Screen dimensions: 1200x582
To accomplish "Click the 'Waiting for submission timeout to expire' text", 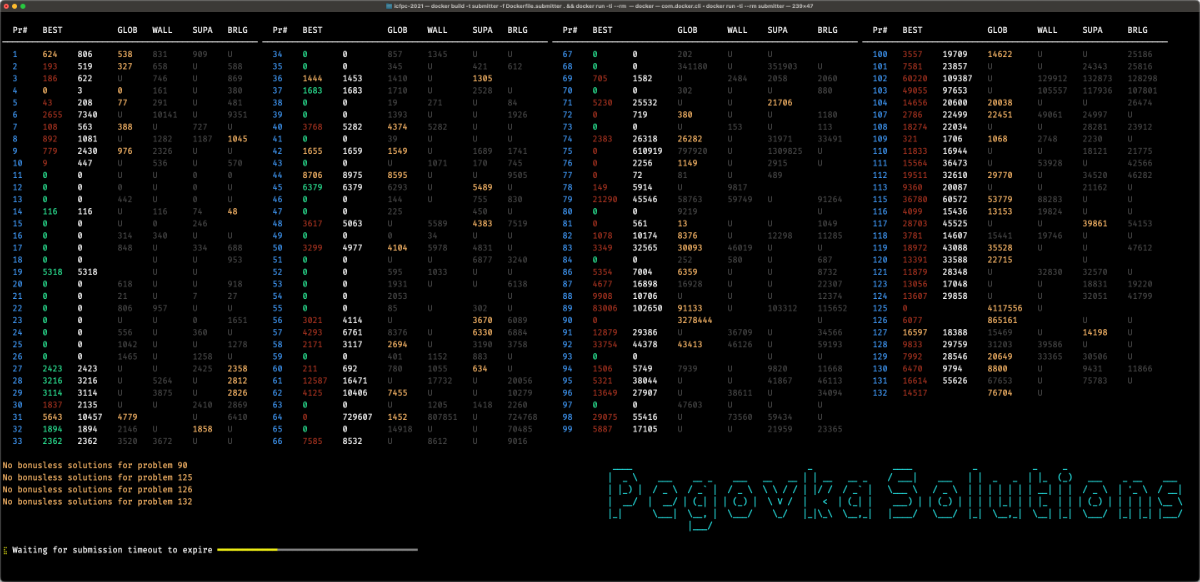I will tap(112, 550).
